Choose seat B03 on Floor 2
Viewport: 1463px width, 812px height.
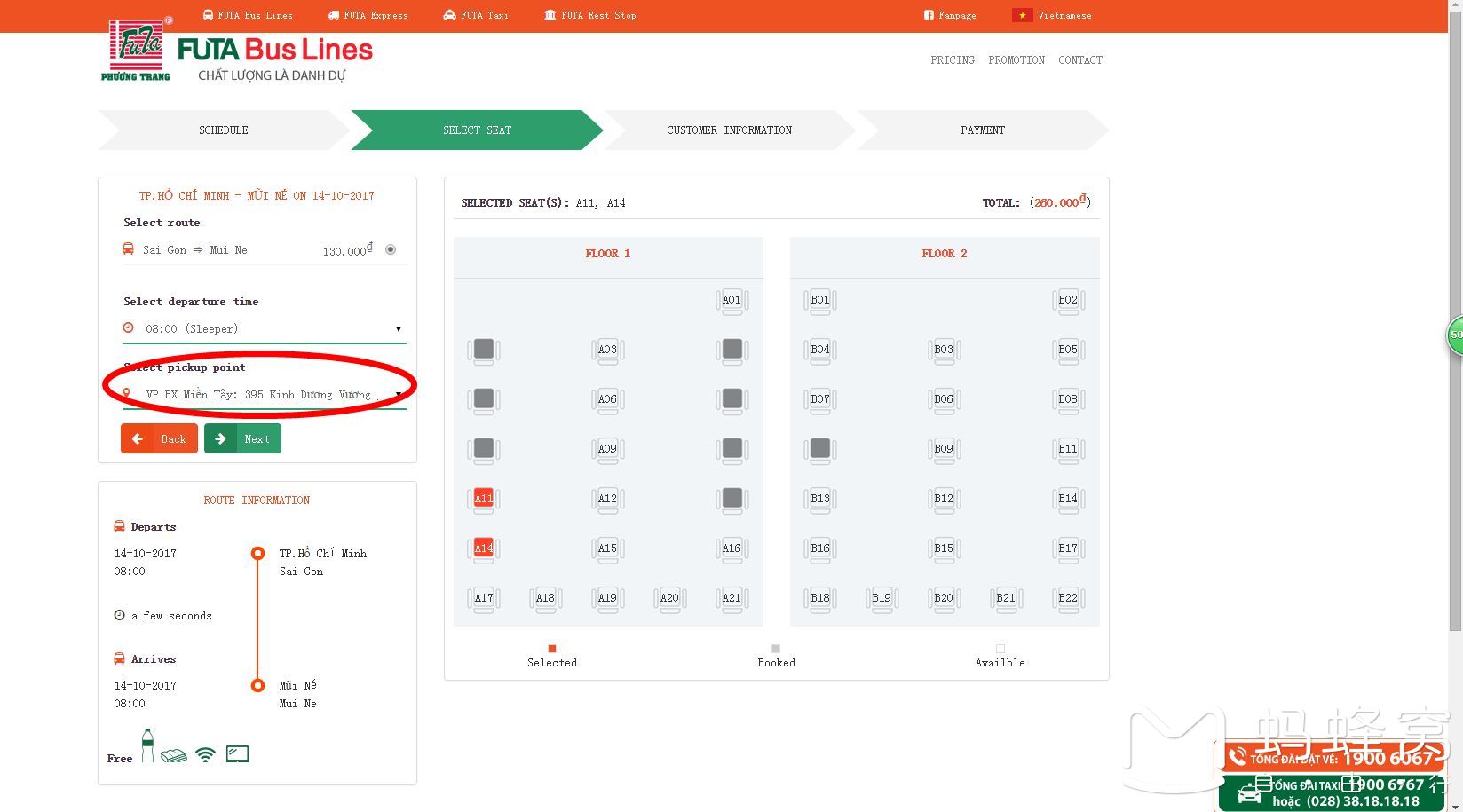point(944,350)
